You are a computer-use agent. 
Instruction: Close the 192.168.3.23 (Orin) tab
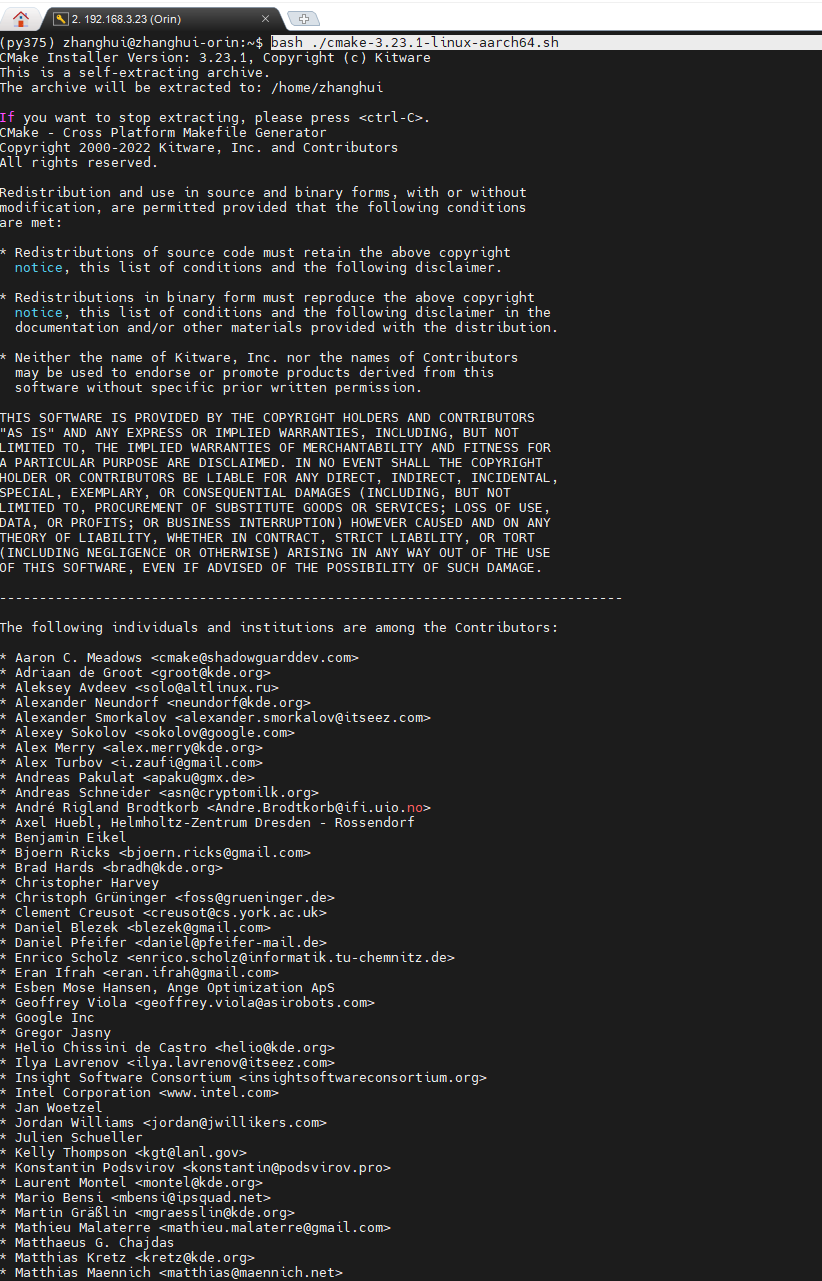coord(266,19)
